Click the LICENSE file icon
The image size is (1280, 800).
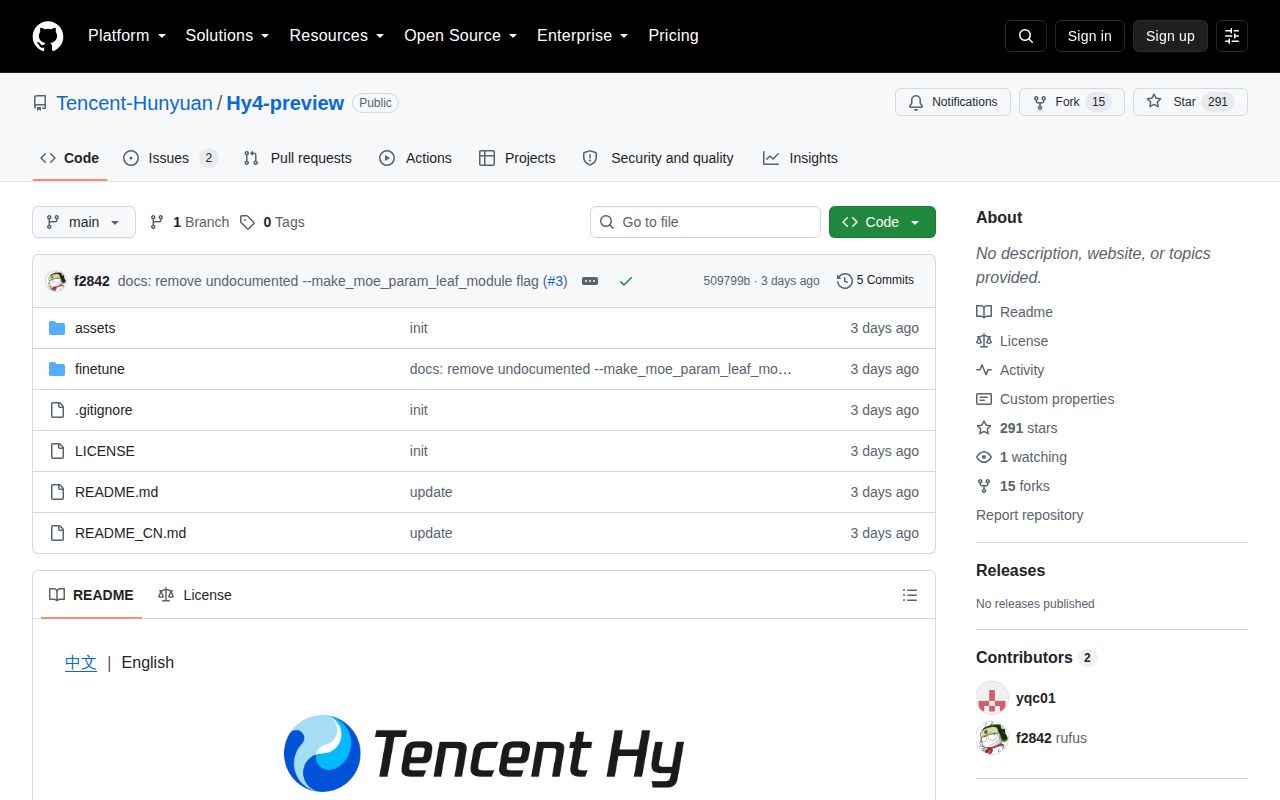pyautogui.click(x=57, y=451)
